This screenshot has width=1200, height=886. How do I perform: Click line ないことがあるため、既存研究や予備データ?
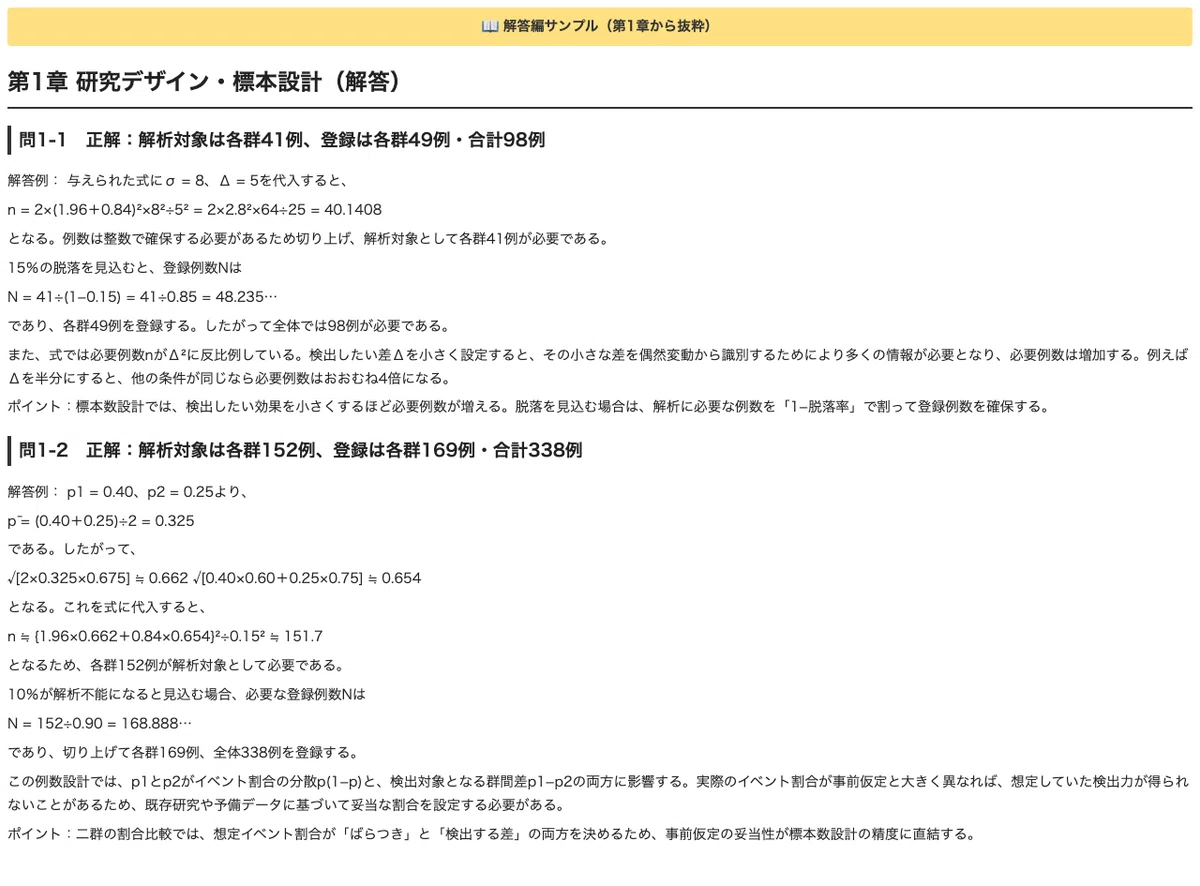tap(286, 804)
